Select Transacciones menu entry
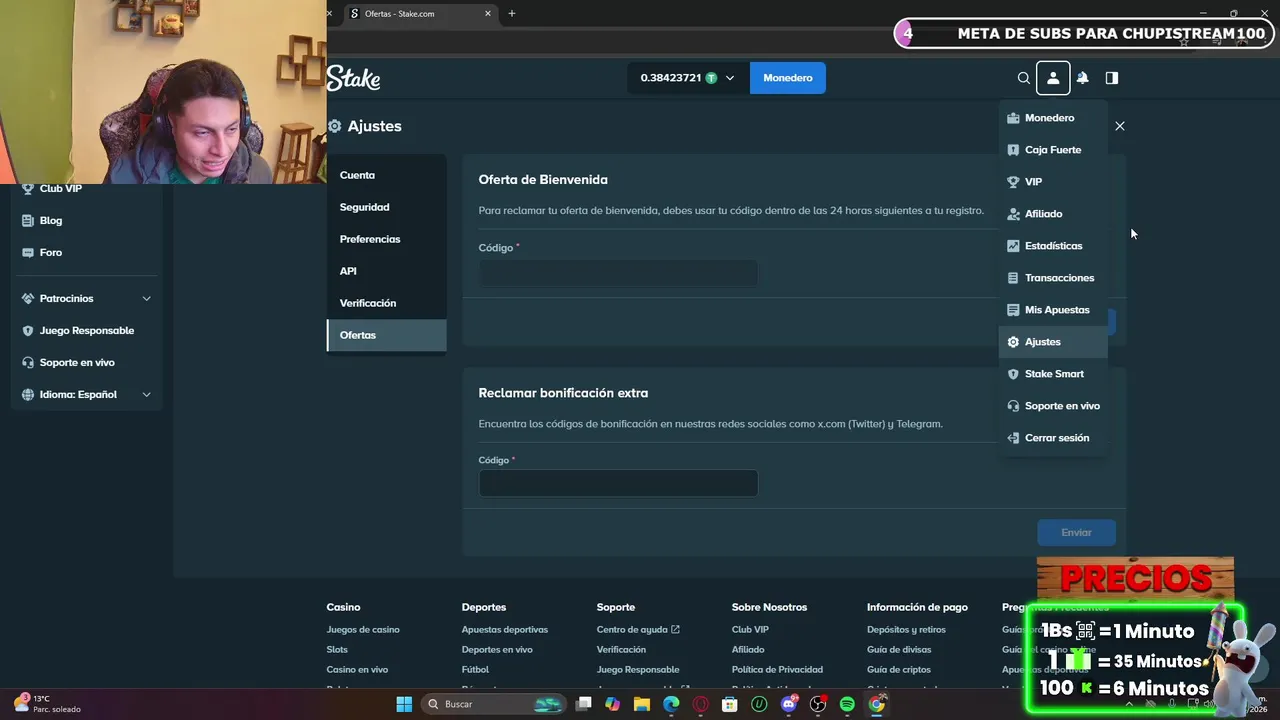1280x720 pixels. [1053, 278]
